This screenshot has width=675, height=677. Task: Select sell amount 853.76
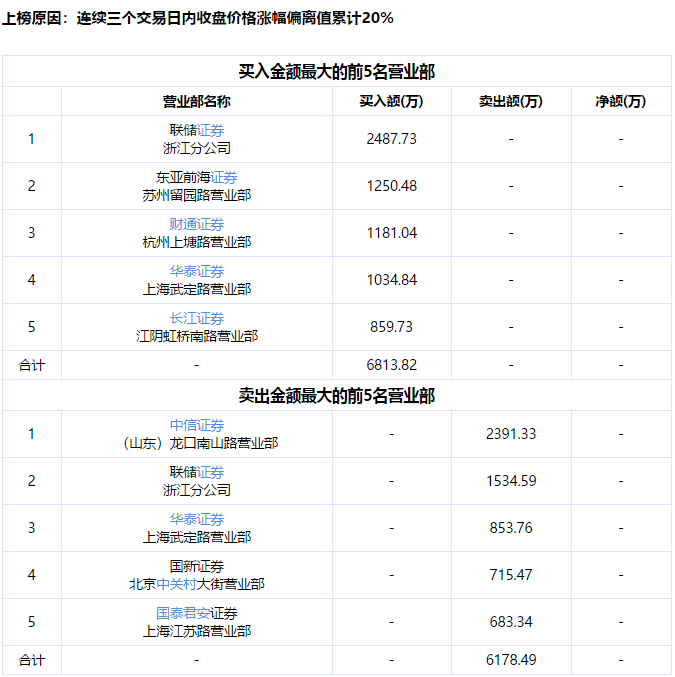click(x=511, y=528)
